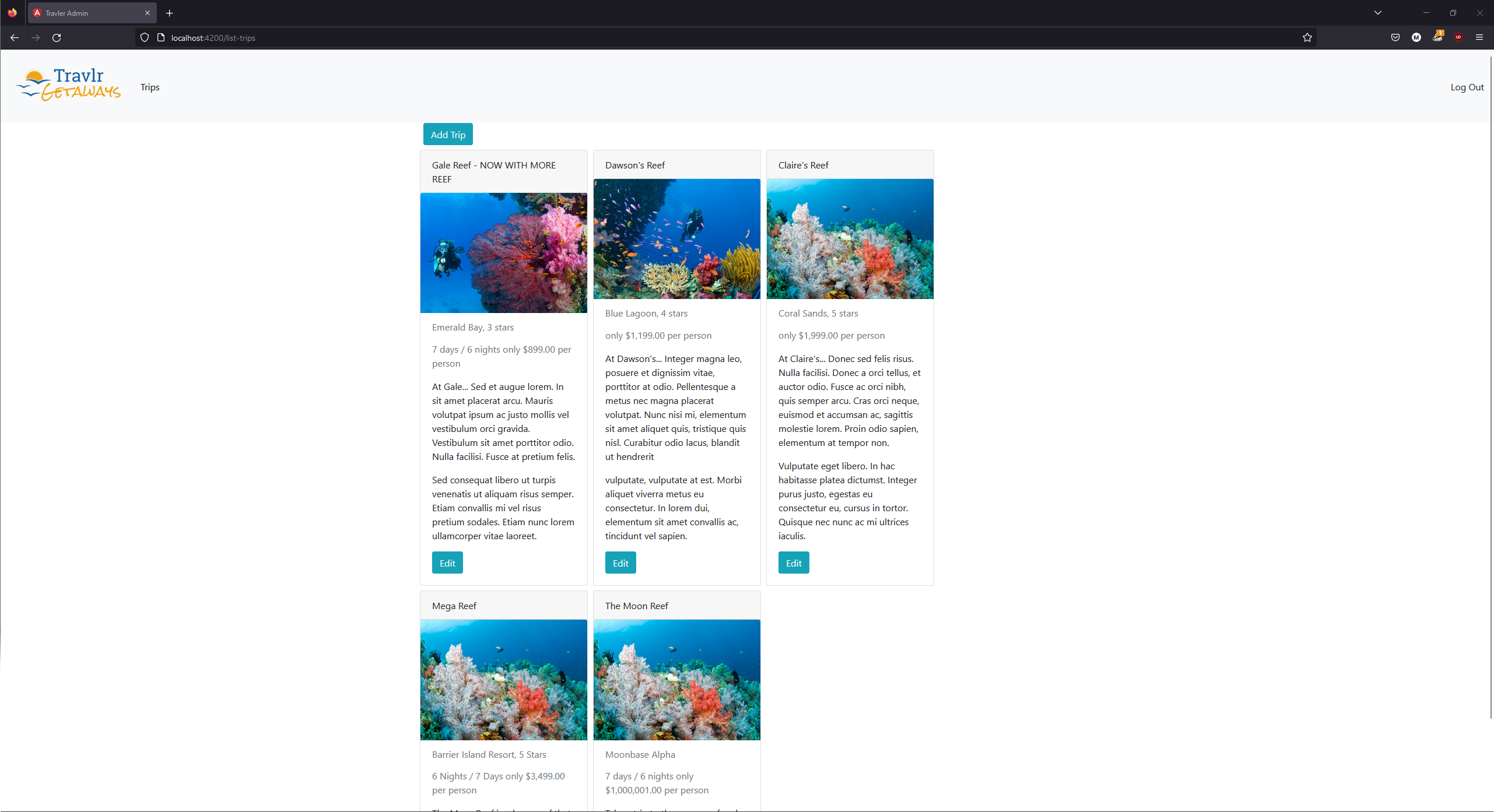Open the Trips navigation link
1494x812 pixels.
(150, 87)
